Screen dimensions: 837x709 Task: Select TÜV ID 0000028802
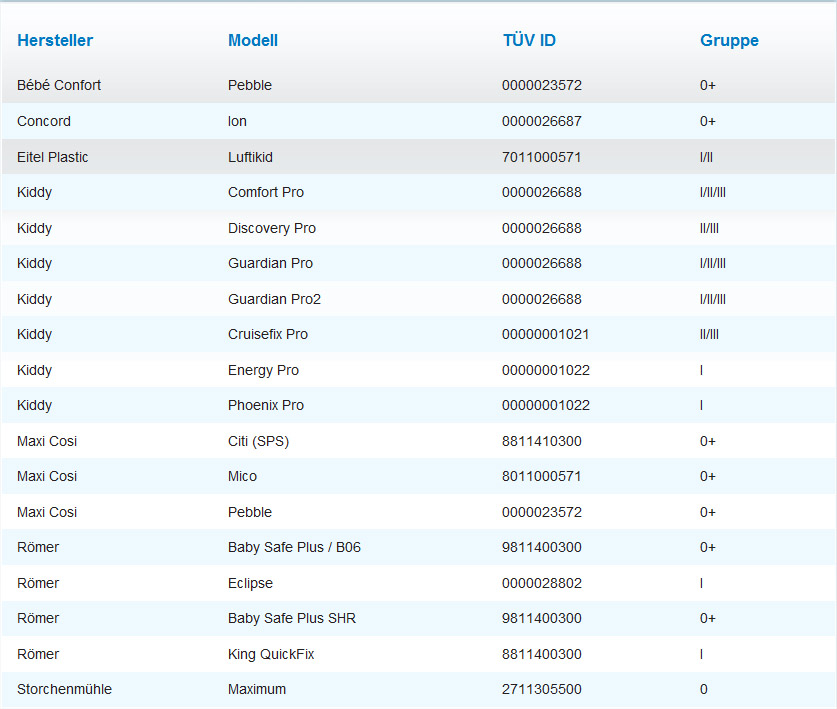pyautogui.click(x=541, y=583)
